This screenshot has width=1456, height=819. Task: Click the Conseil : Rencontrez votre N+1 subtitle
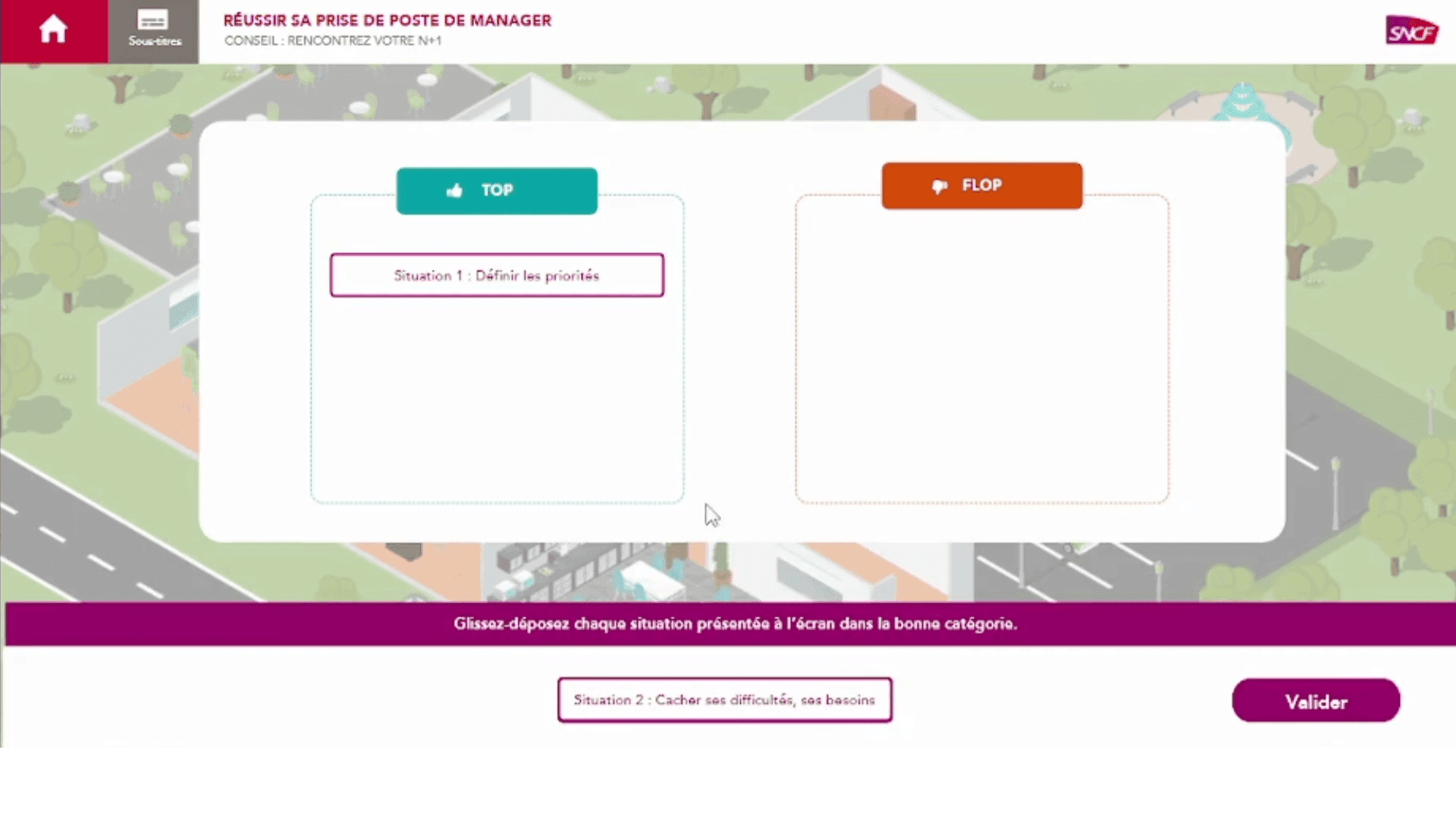pos(332,41)
